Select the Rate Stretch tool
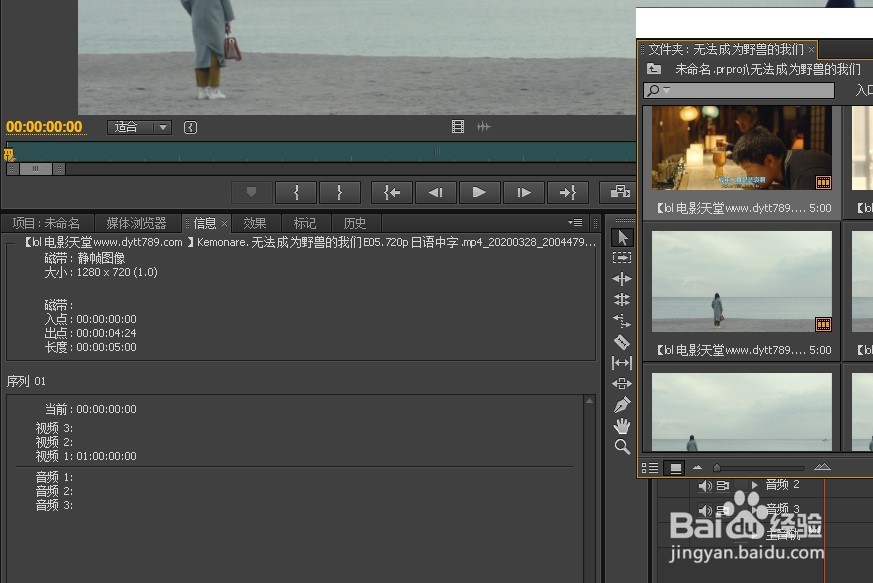 click(x=622, y=321)
